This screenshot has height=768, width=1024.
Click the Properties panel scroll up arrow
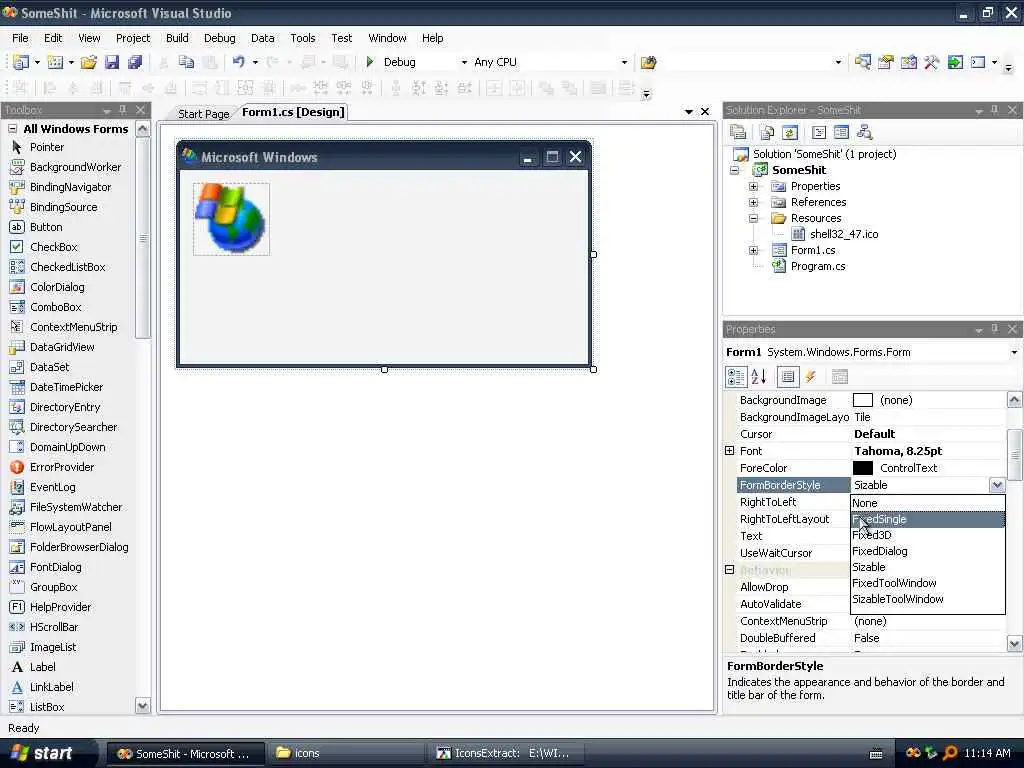(x=1014, y=400)
